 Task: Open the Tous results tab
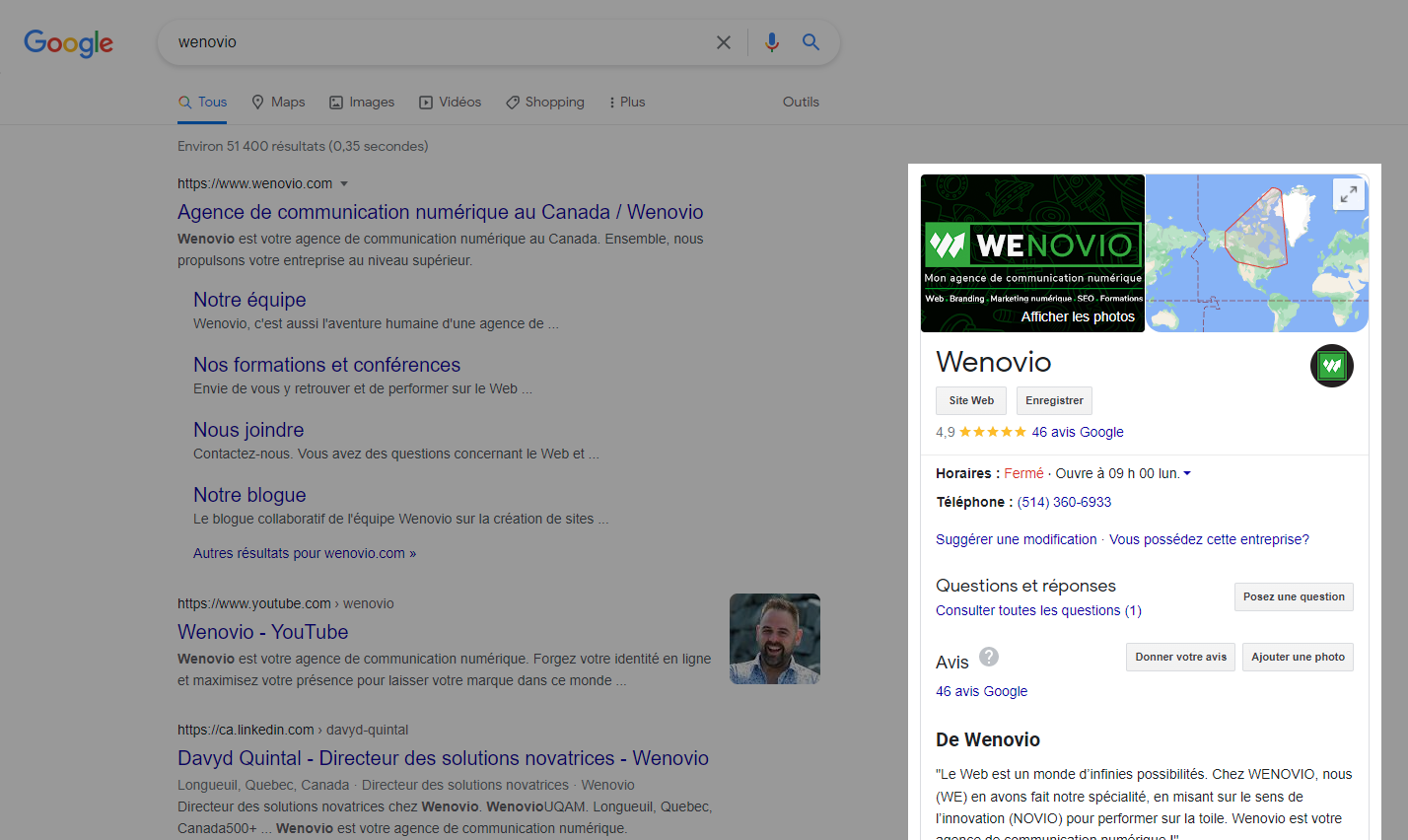202,102
